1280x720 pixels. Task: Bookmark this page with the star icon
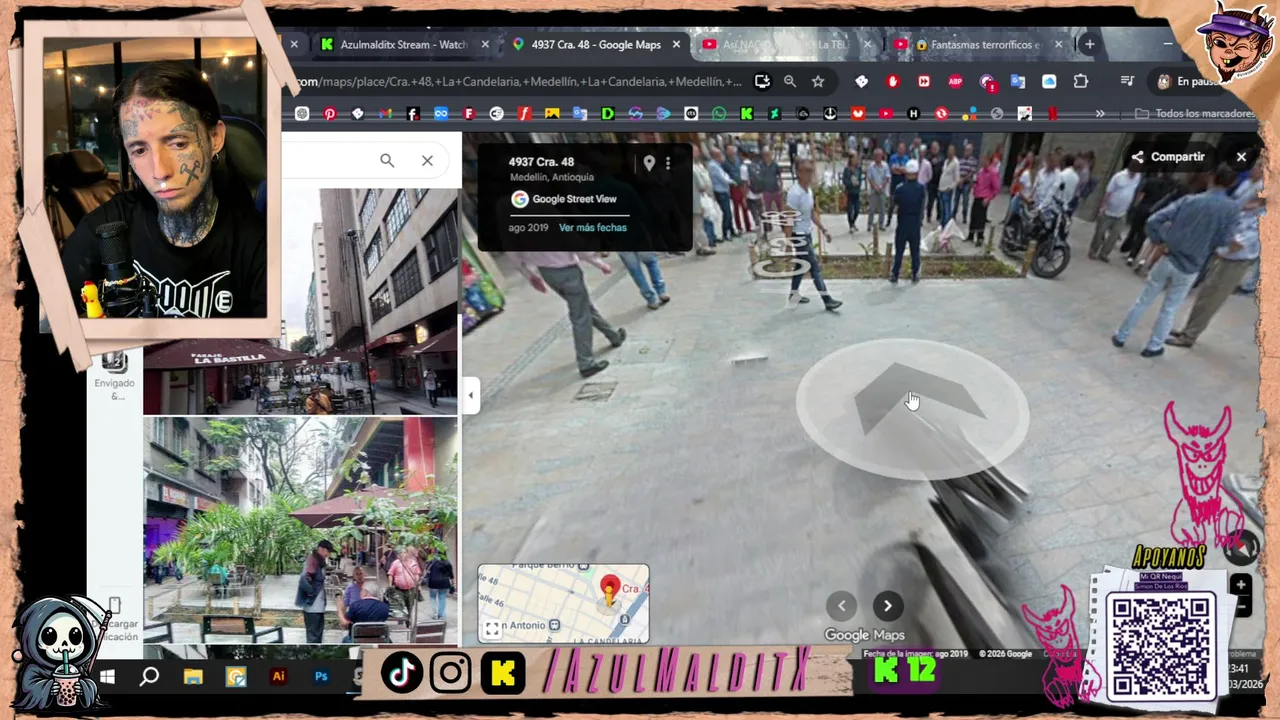pos(818,81)
